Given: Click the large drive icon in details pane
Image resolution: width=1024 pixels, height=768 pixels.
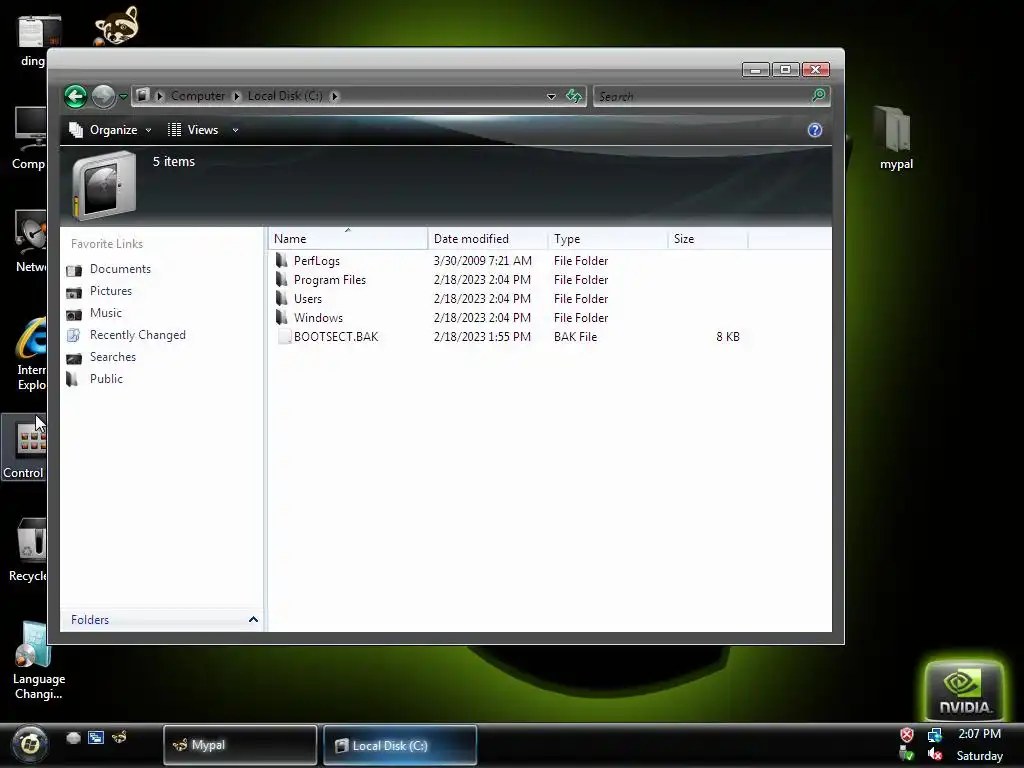Looking at the screenshot, I should [104, 185].
